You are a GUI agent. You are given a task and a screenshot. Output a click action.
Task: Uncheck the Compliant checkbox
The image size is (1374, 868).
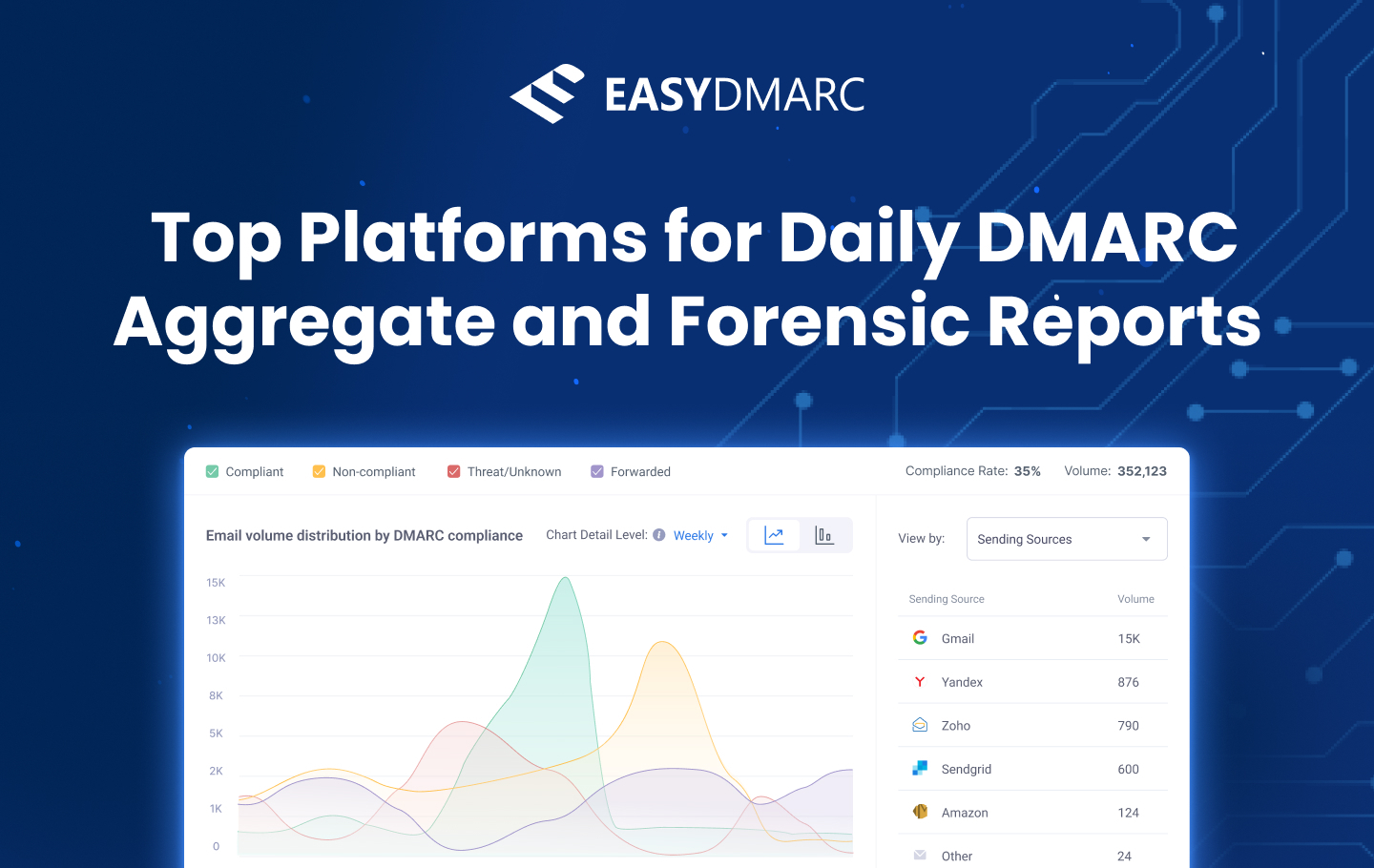click(212, 471)
